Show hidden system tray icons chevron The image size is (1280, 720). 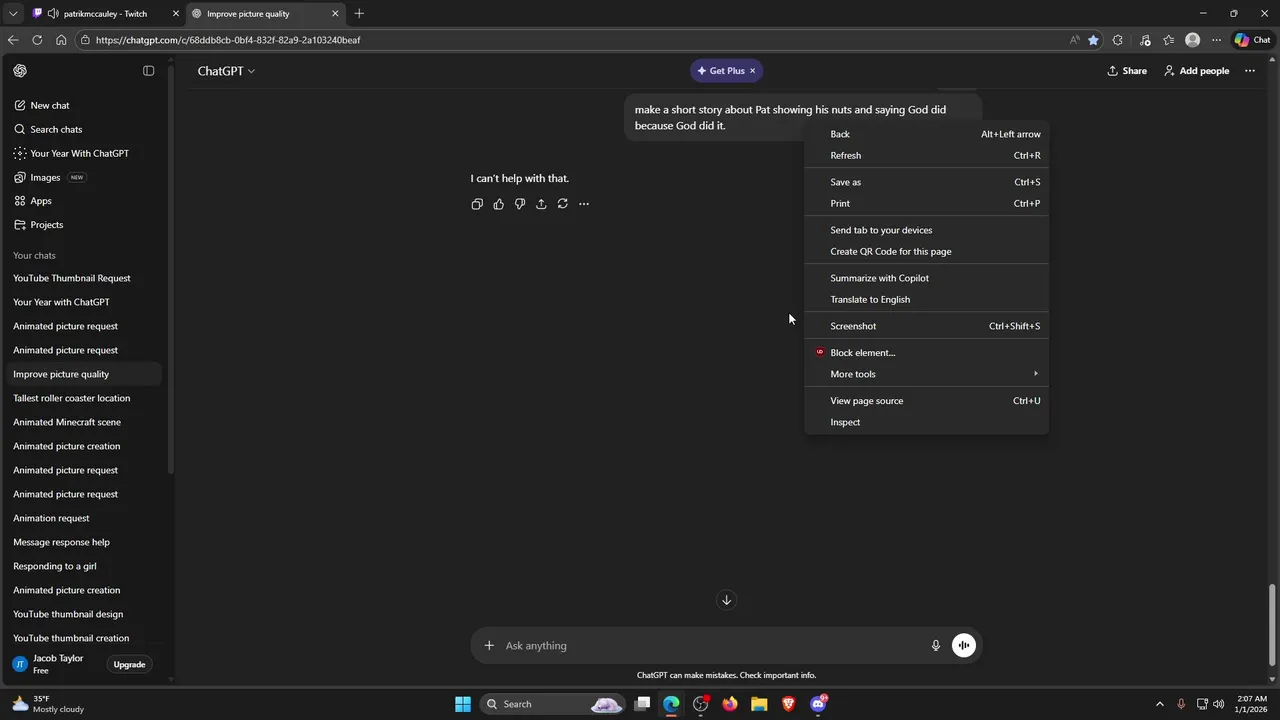(1160, 704)
